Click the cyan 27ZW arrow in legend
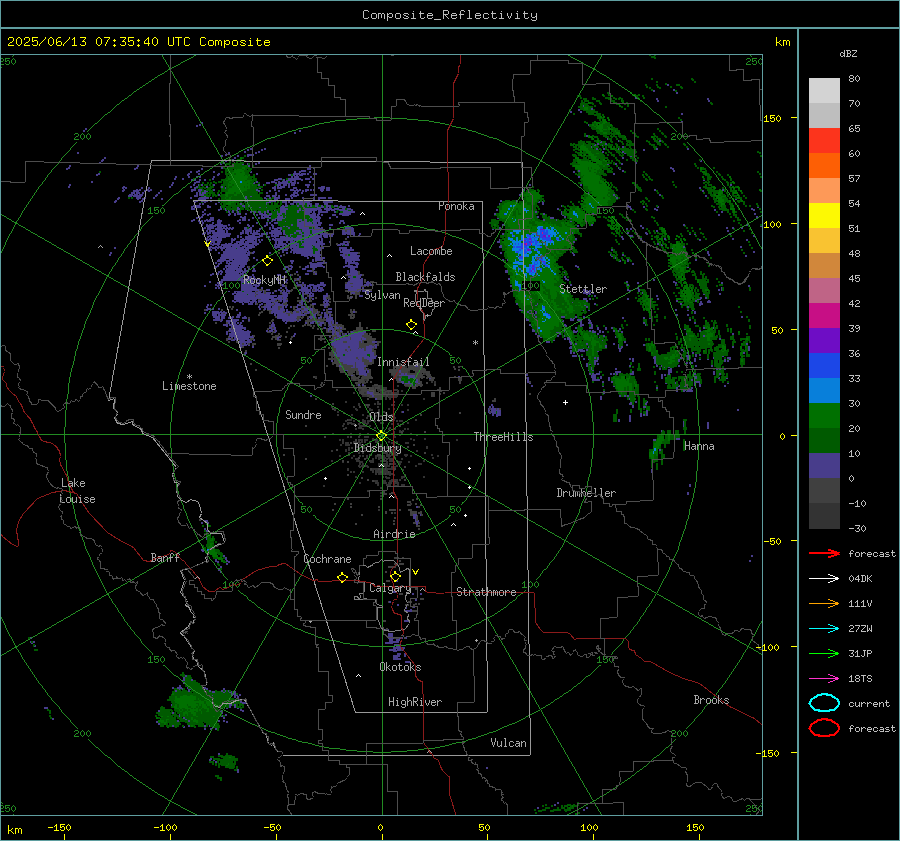The height and width of the screenshot is (841, 900). click(x=824, y=629)
